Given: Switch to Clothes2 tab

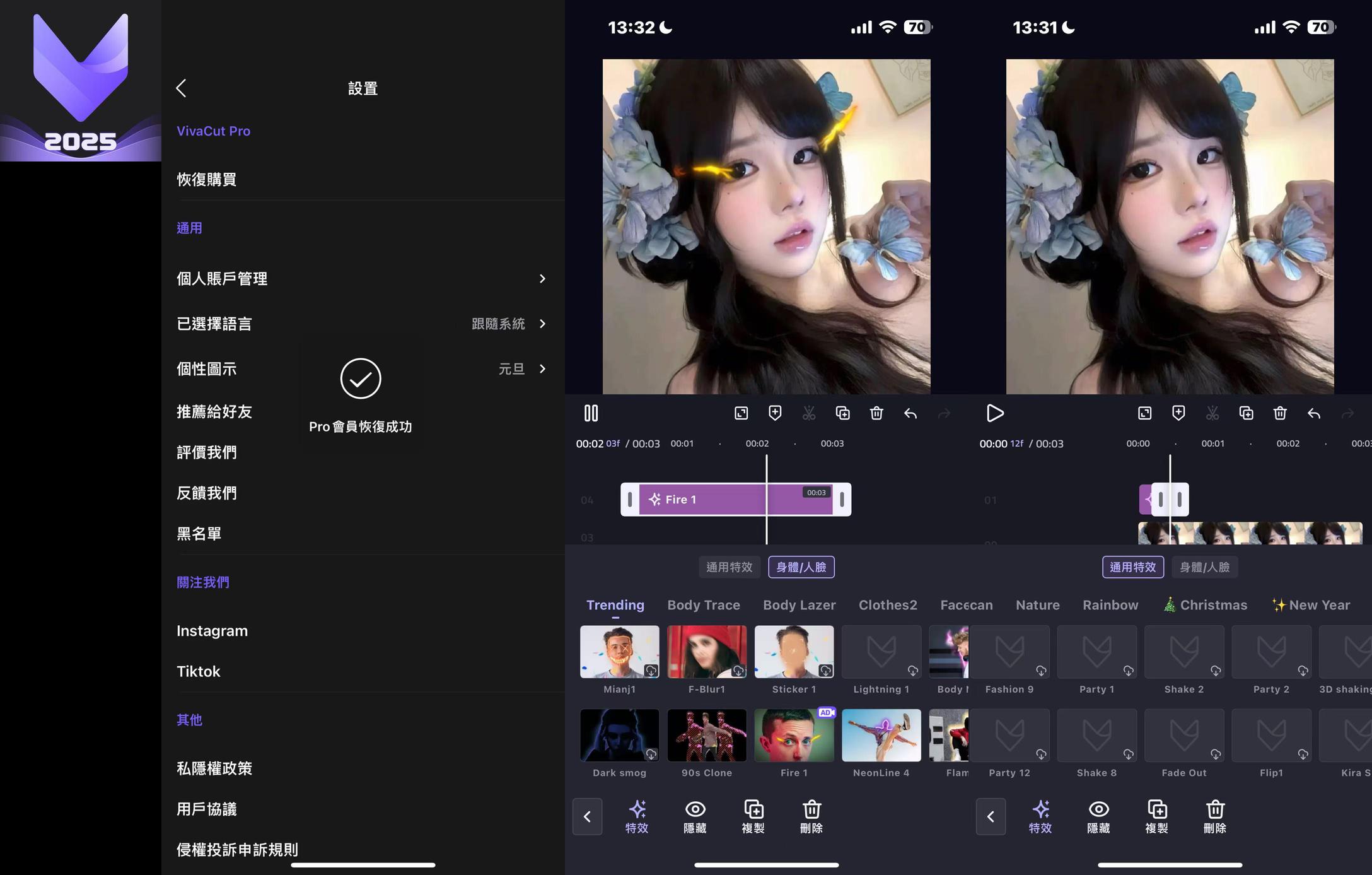Looking at the screenshot, I should (888, 605).
